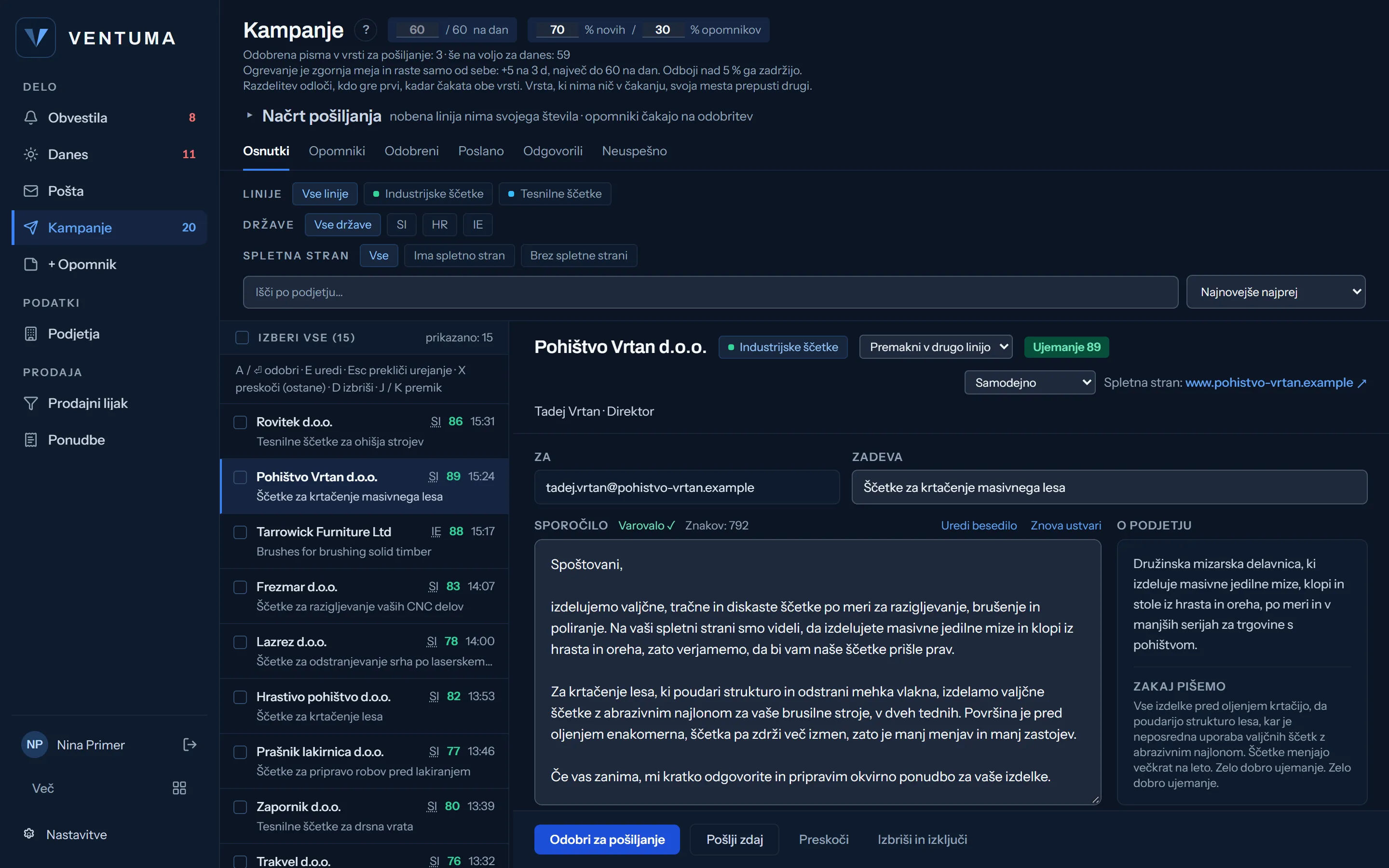Click the logout icon next to Nina Primer
Viewport: 1389px width, 868px height.
point(190,745)
